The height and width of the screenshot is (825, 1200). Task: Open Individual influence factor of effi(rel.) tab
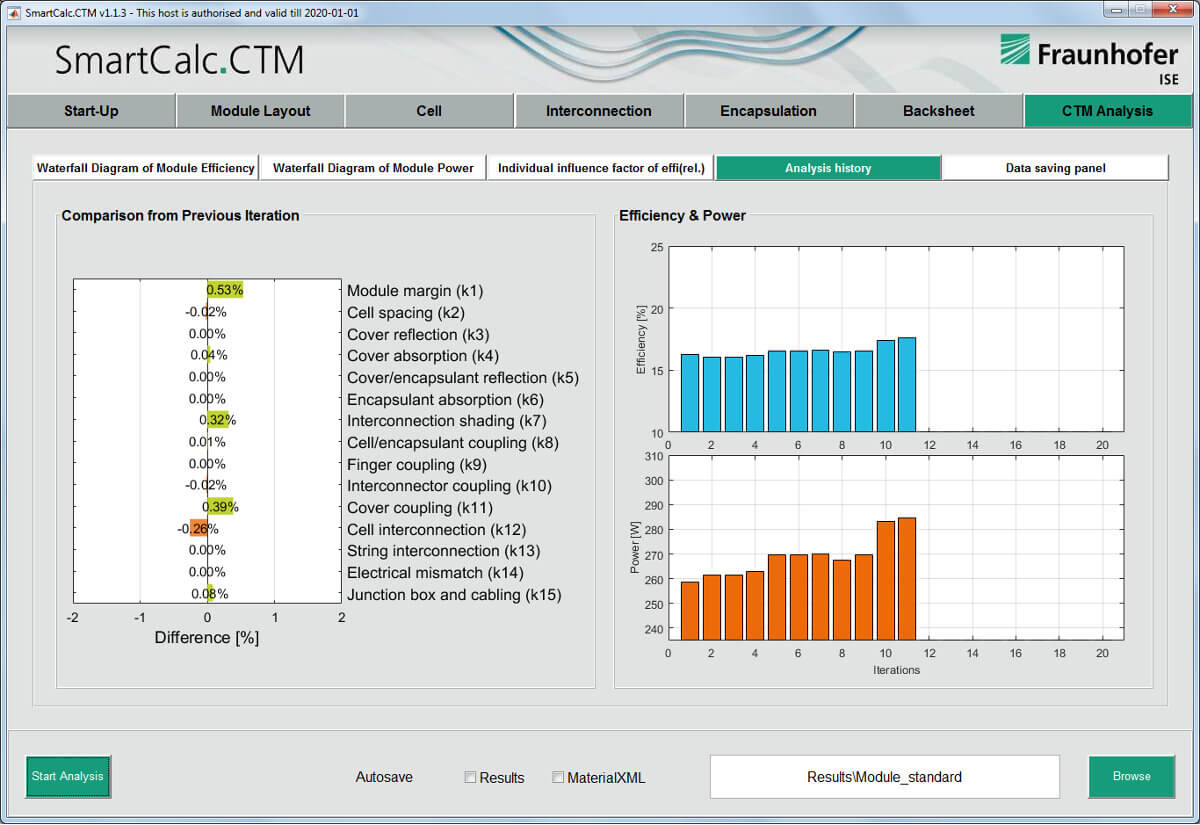601,168
